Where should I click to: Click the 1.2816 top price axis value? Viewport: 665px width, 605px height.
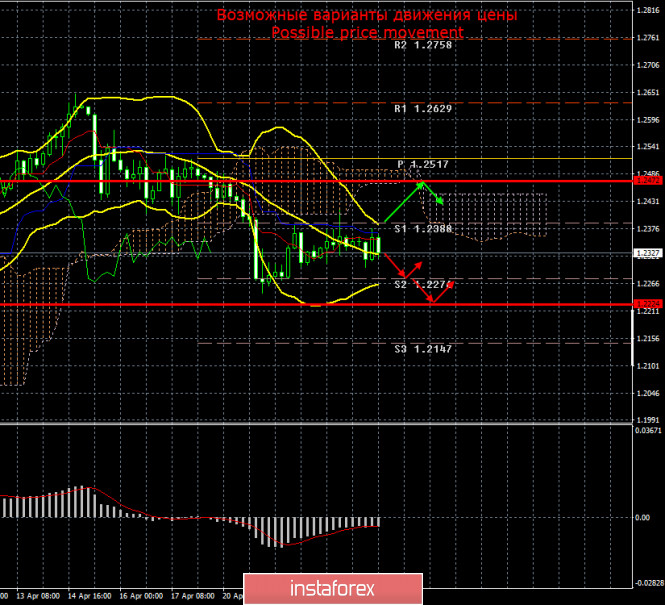(647, 10)
